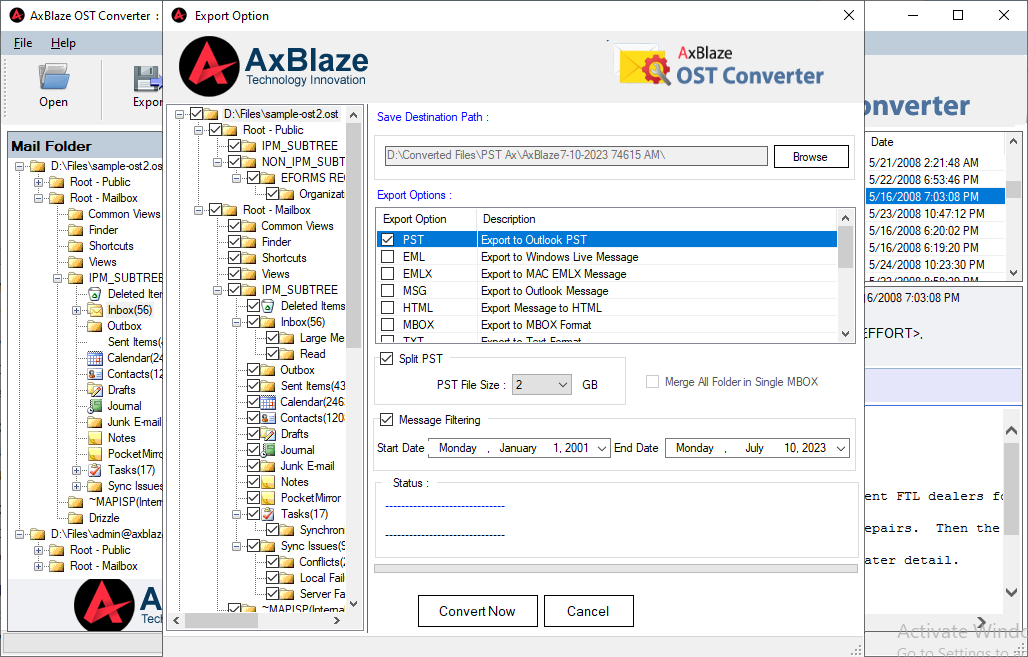This screenshot has height=657, width=1028.
Task: Close the Export Option dialog
Action: [848, 15]
